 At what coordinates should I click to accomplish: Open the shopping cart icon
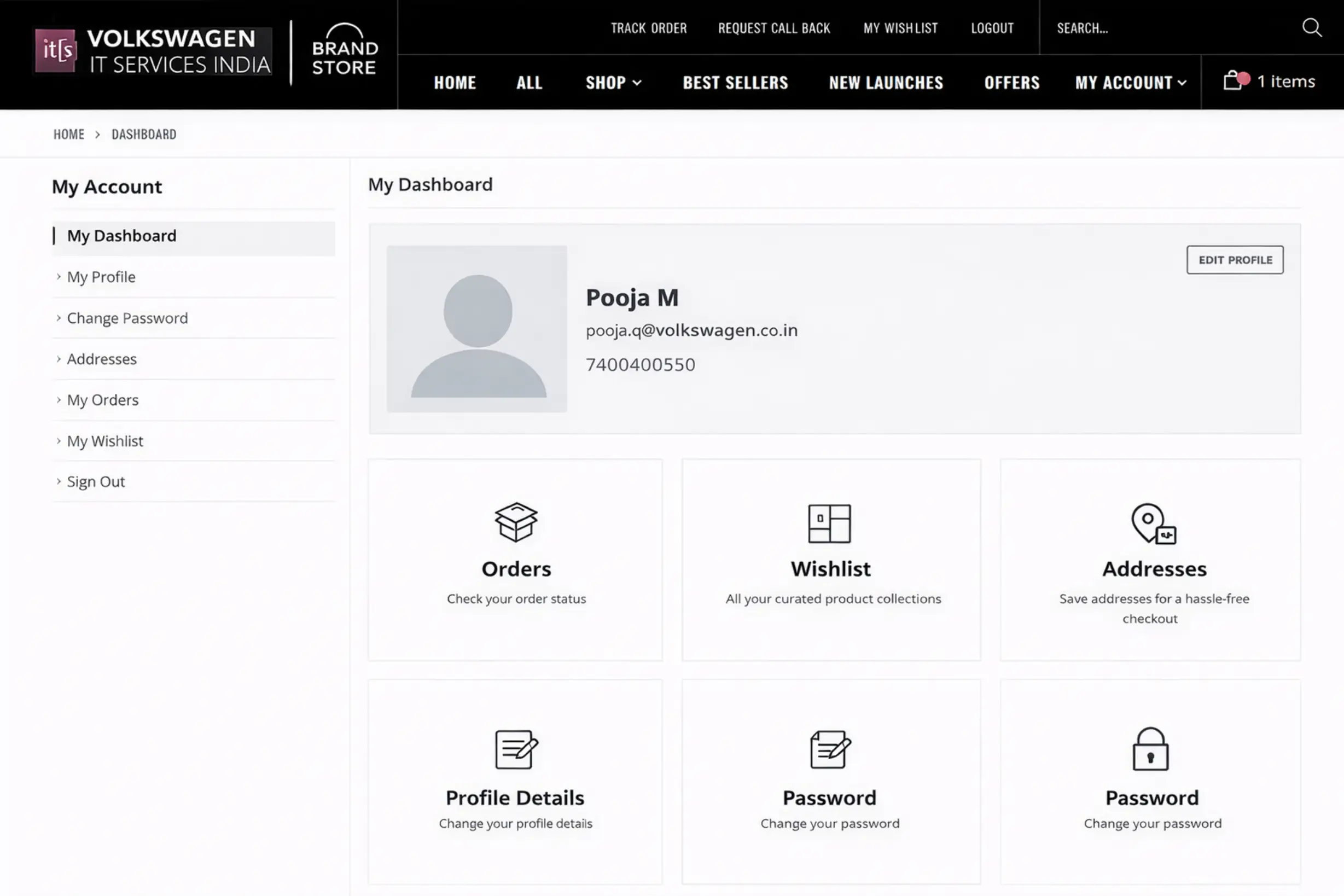pyautogui.click(x=1234, y=81)
